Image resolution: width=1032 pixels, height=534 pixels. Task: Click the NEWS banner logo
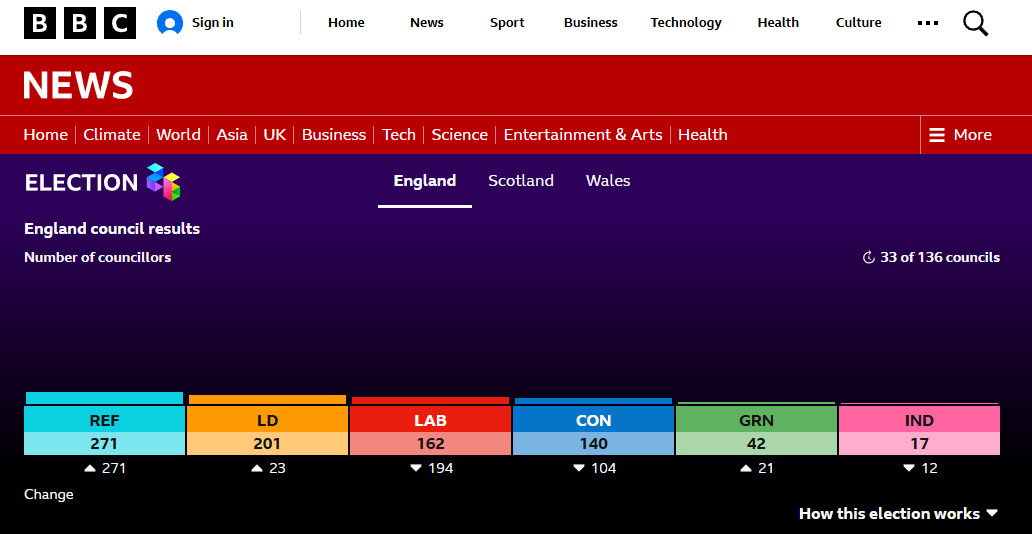78,85
